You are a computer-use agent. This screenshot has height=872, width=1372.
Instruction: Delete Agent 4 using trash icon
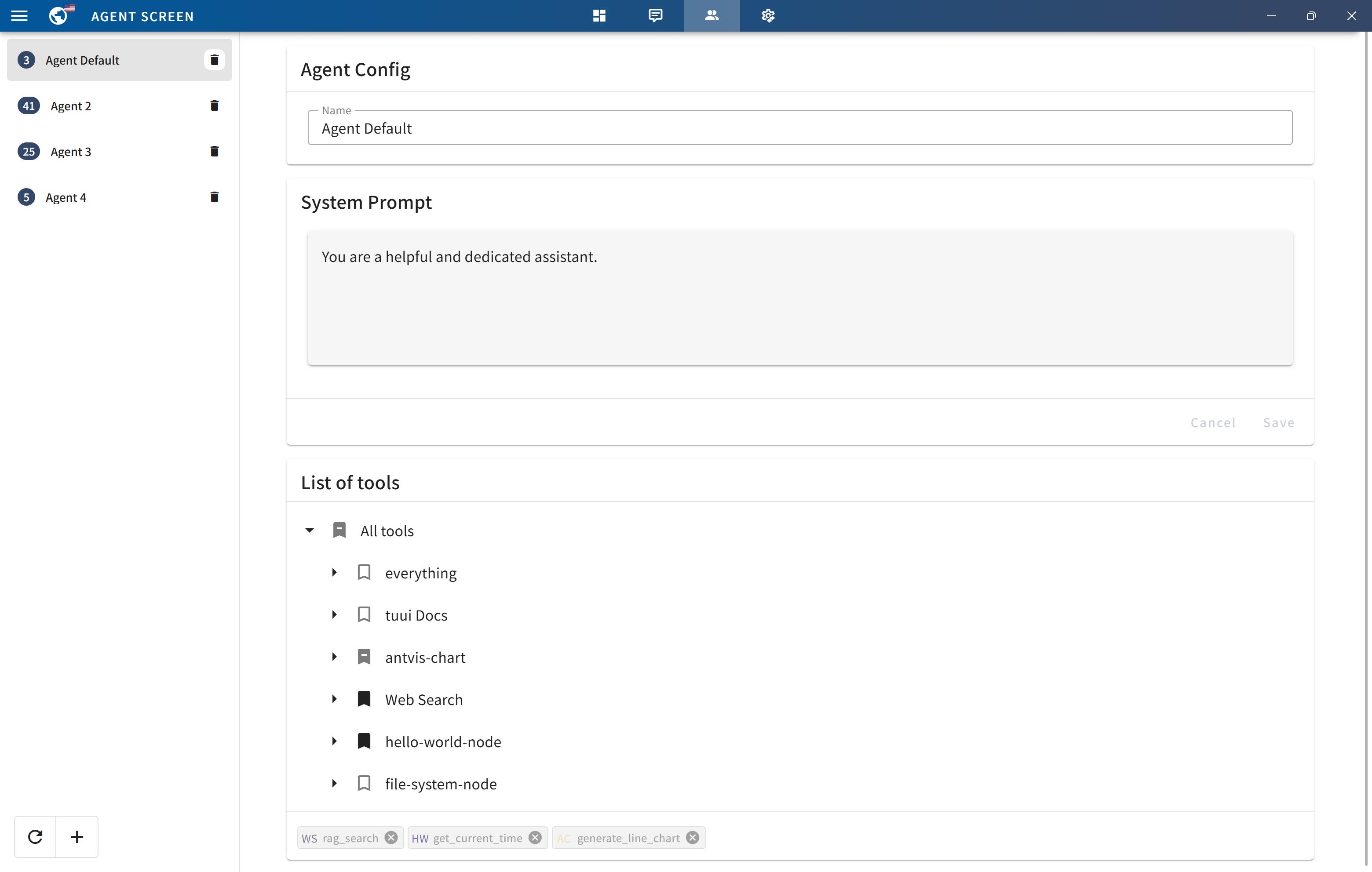(x=214, y=197)
